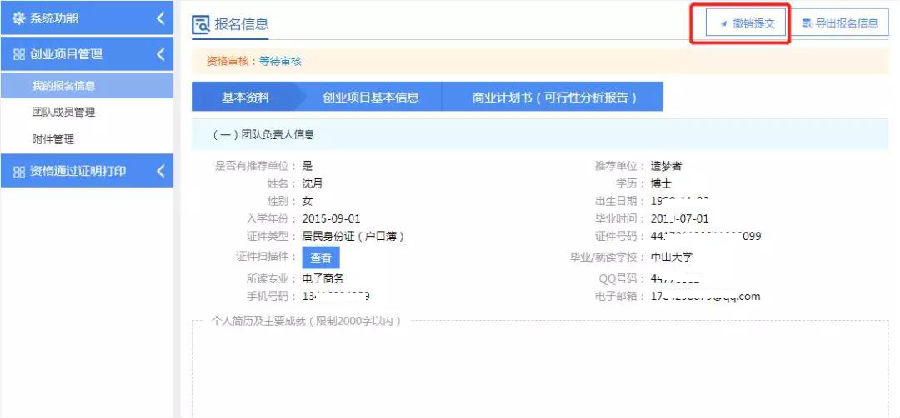Click the gear icon beside 系统功能
The width and height of the screenshot is (900, 418).
click(x=18, y=19)
